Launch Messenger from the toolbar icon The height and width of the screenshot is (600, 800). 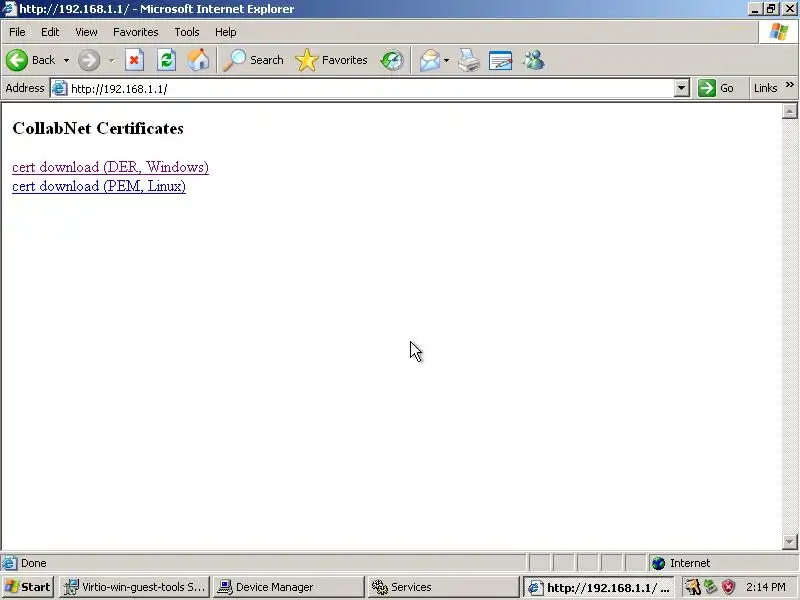tap(534, 60)
